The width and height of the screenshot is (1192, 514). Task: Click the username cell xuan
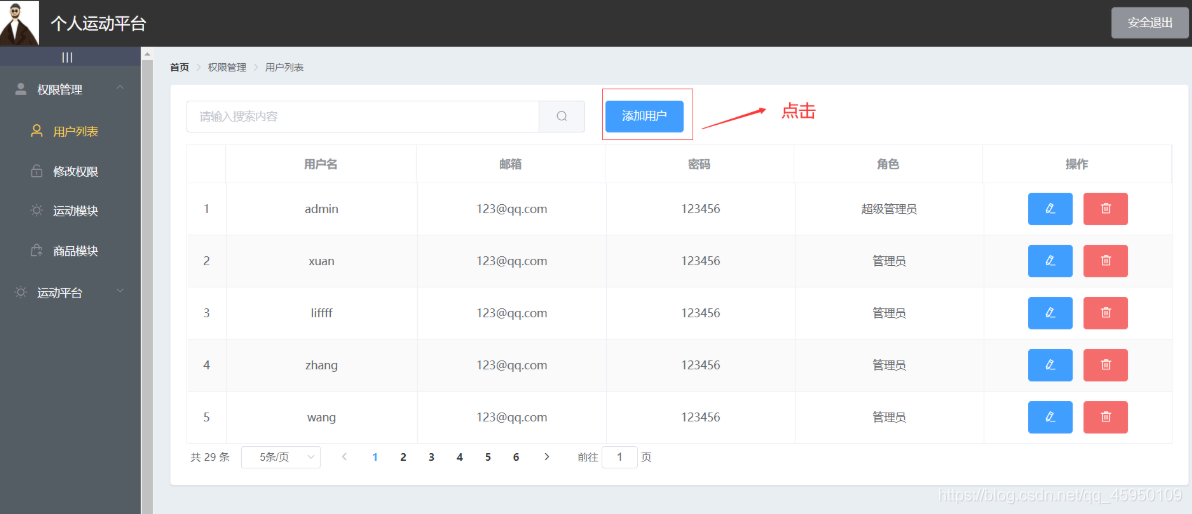[x=322, y=261]
